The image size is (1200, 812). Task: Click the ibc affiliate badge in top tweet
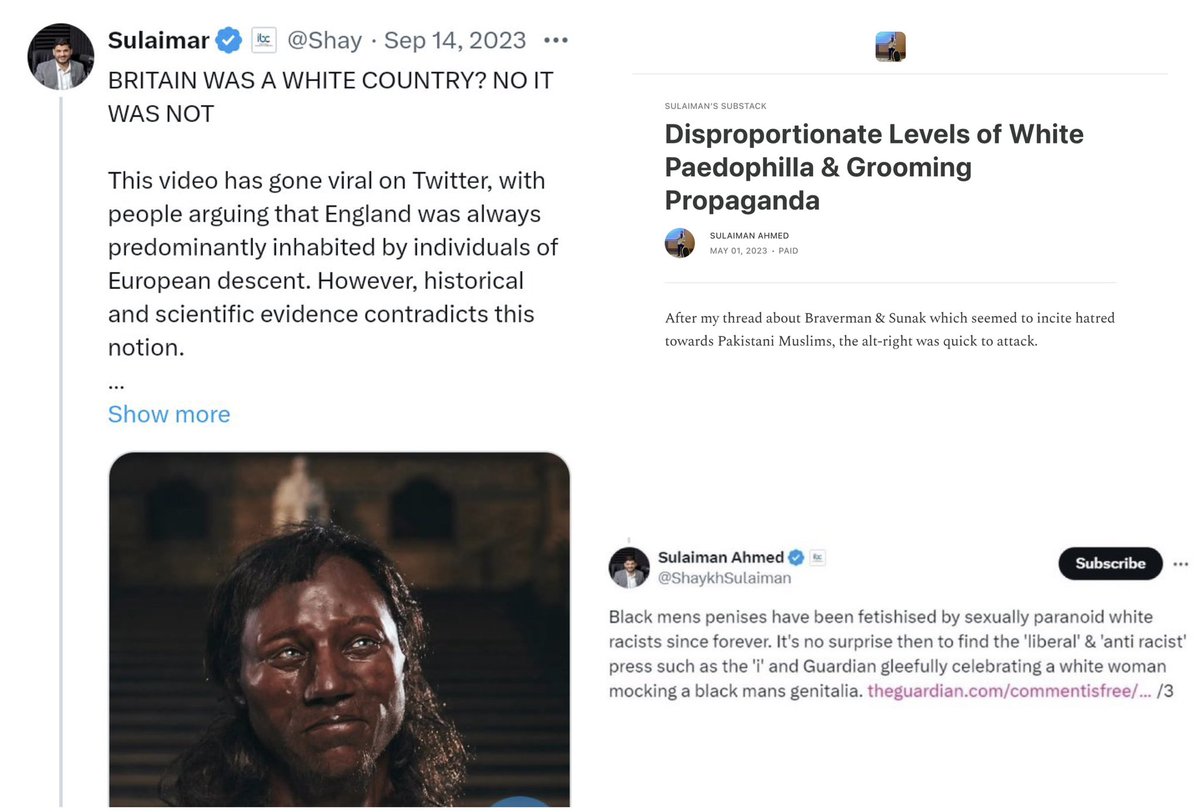[x=263, y=40]
